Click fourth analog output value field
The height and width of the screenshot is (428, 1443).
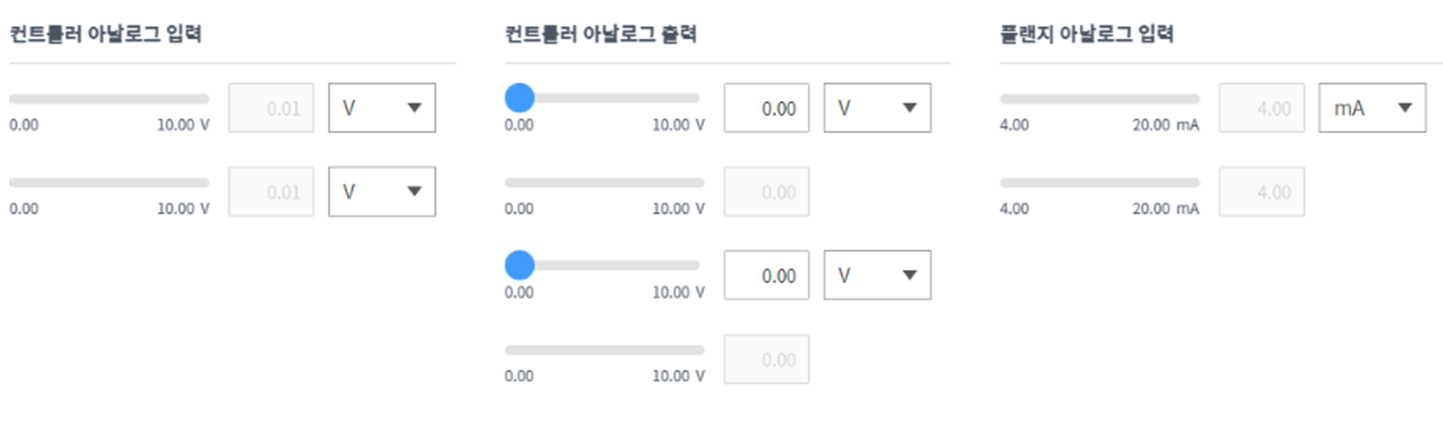coord(766,360)
